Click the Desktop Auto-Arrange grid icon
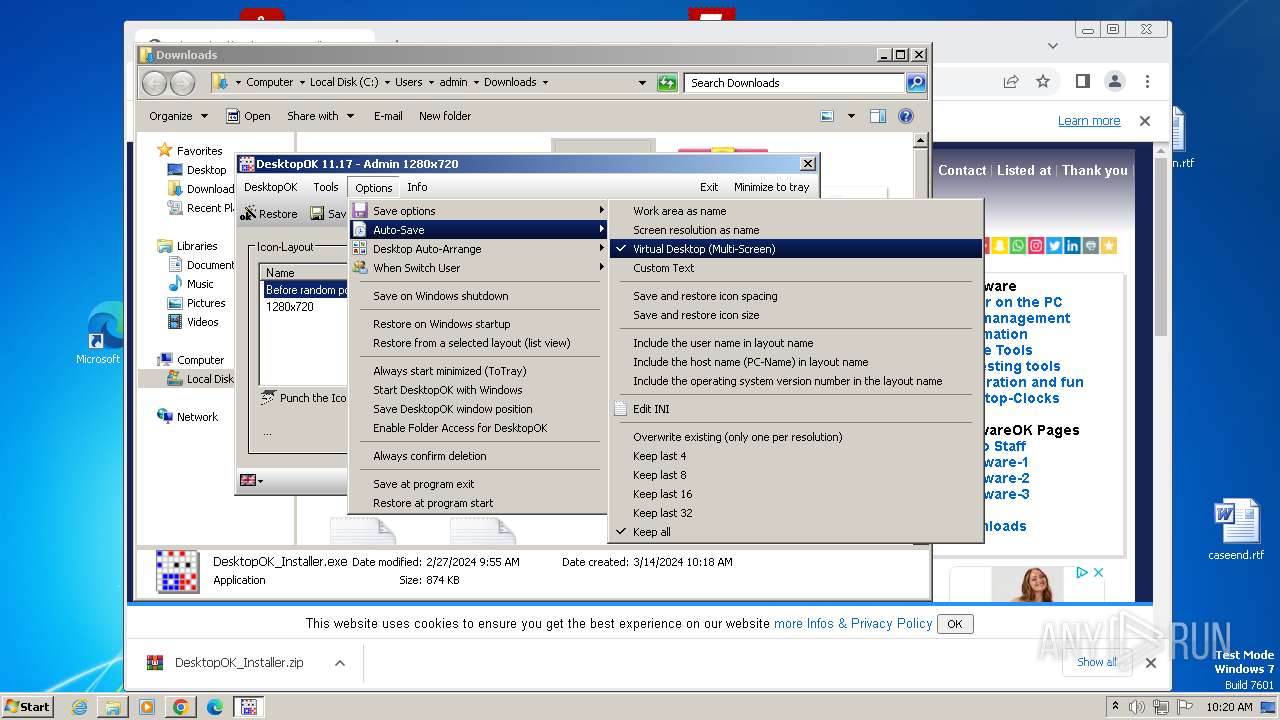 pos(360,249)
